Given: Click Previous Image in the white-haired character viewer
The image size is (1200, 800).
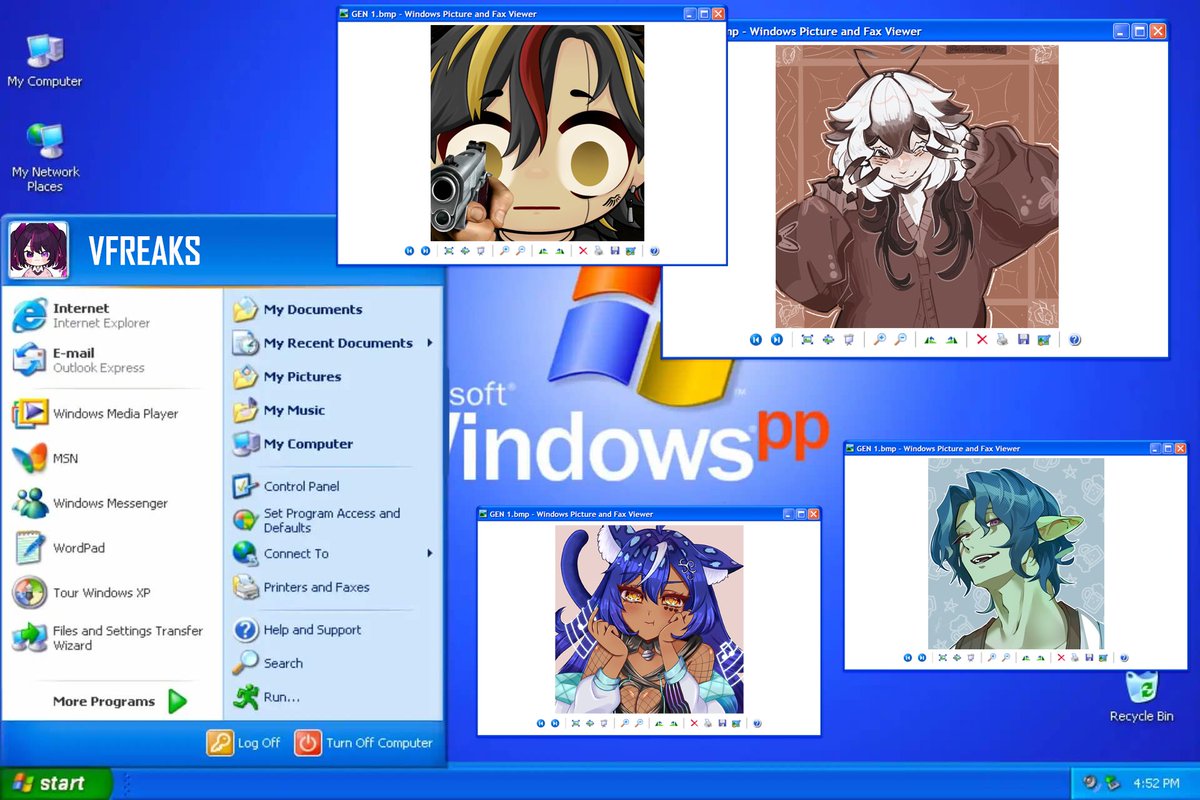Looking at the screenshot, I should (756, 340).
